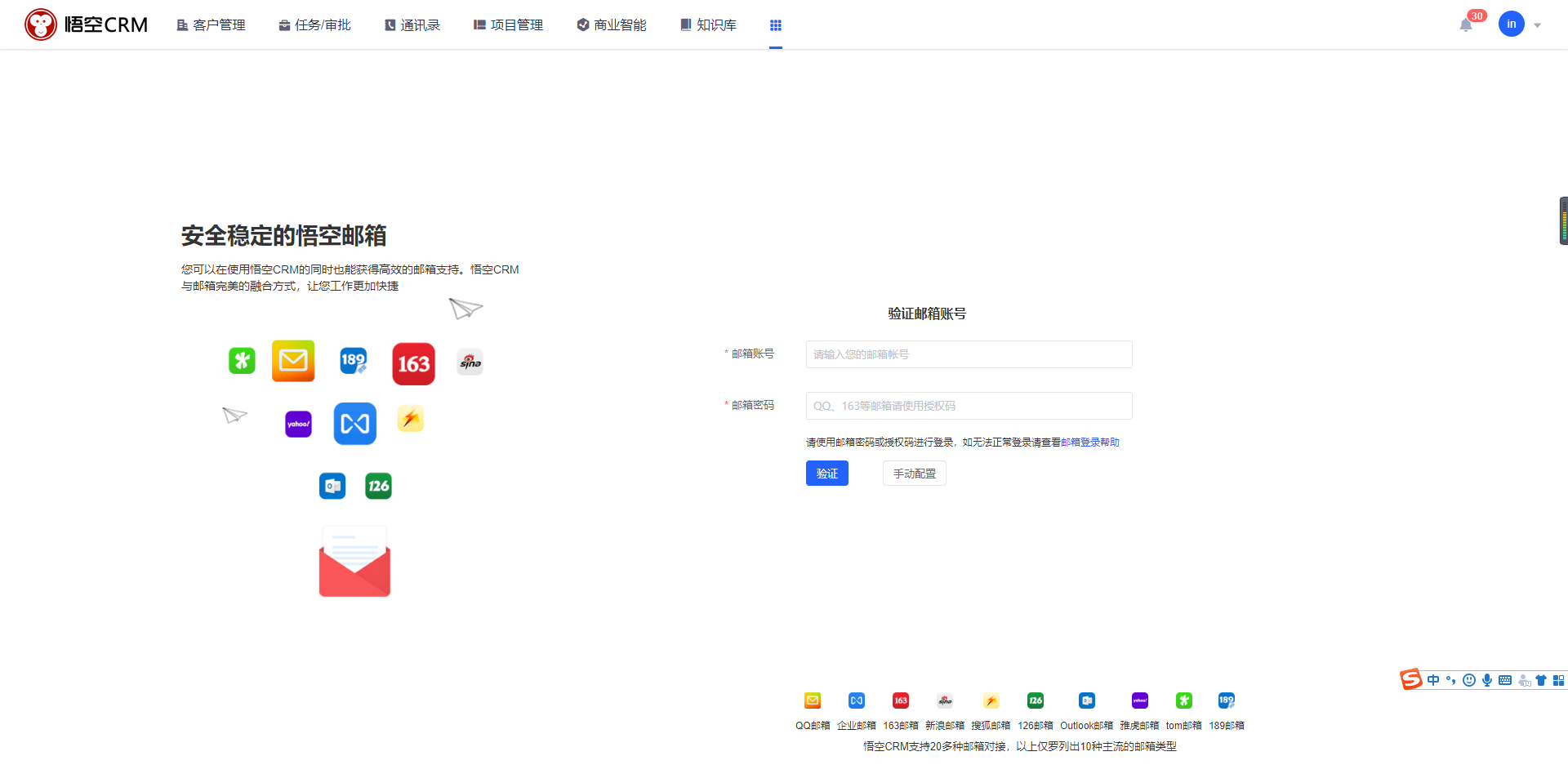1568x765 pixels.
Task: Open the 知识库 menu
Action: point(708,25)
